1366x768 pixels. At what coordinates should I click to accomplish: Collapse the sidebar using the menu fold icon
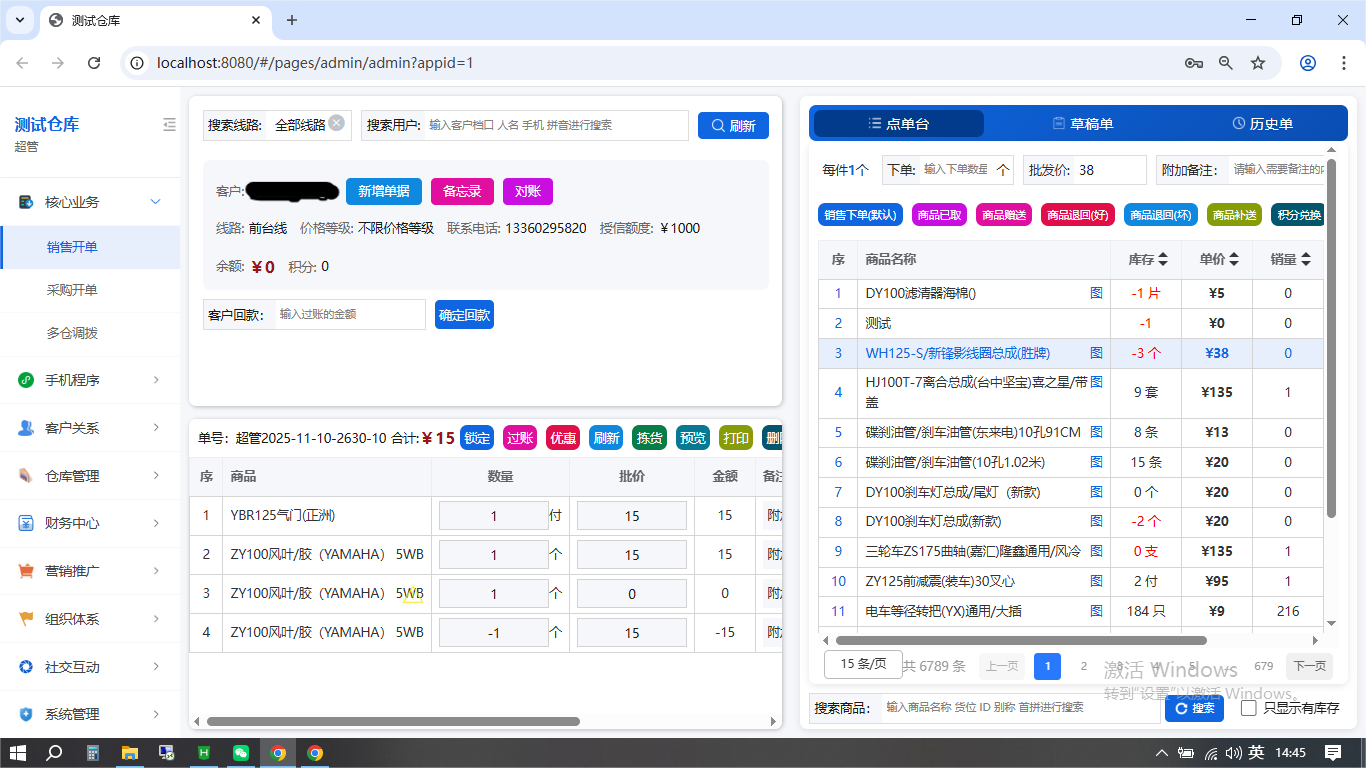[x=169, y=125]
